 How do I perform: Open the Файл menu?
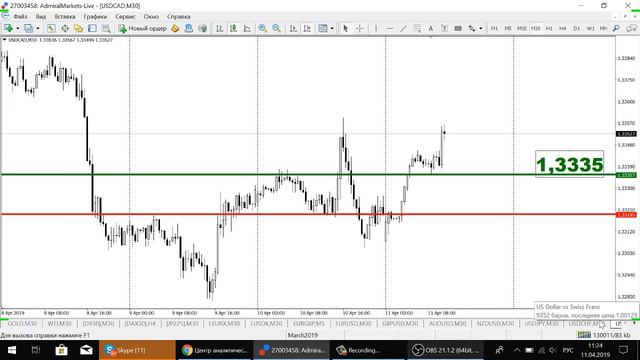tap(20, 17)
